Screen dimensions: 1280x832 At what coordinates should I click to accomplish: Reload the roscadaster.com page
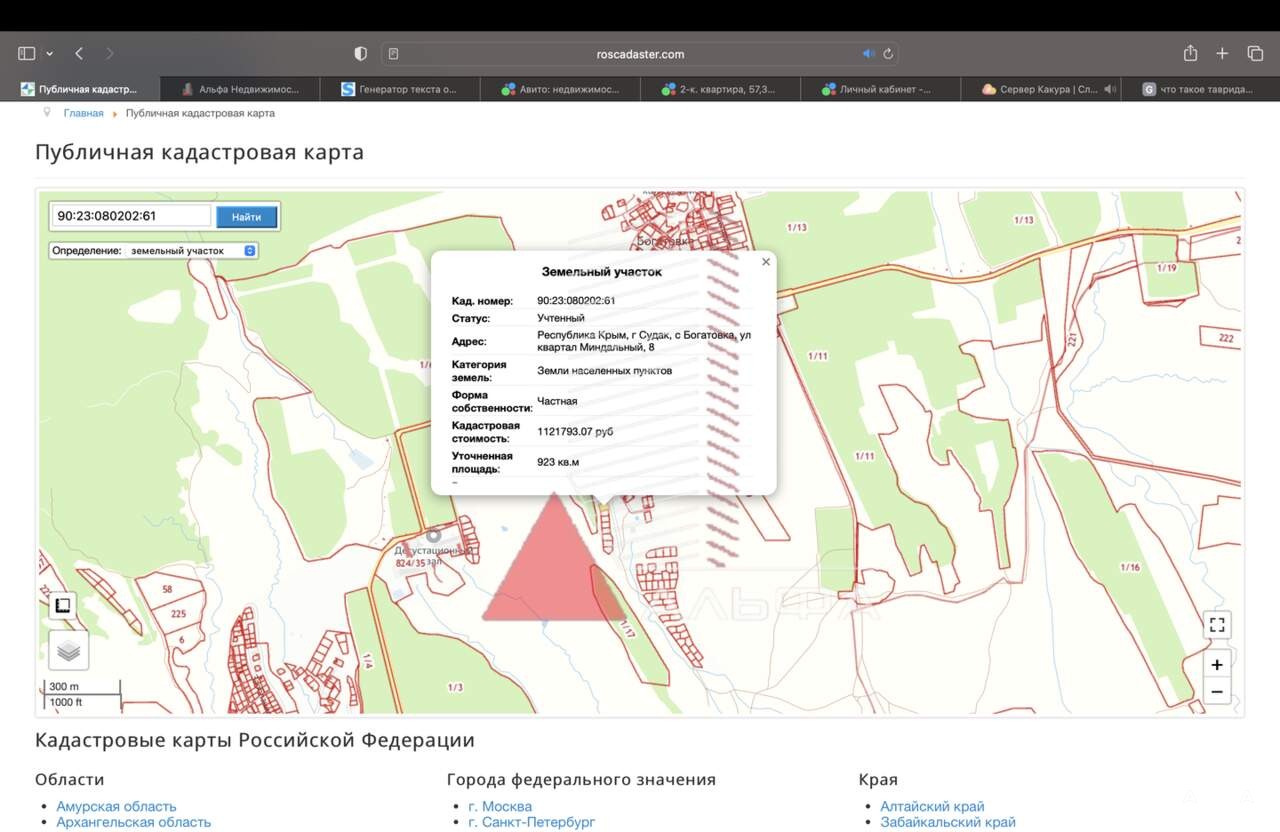(x=888, y=54)
